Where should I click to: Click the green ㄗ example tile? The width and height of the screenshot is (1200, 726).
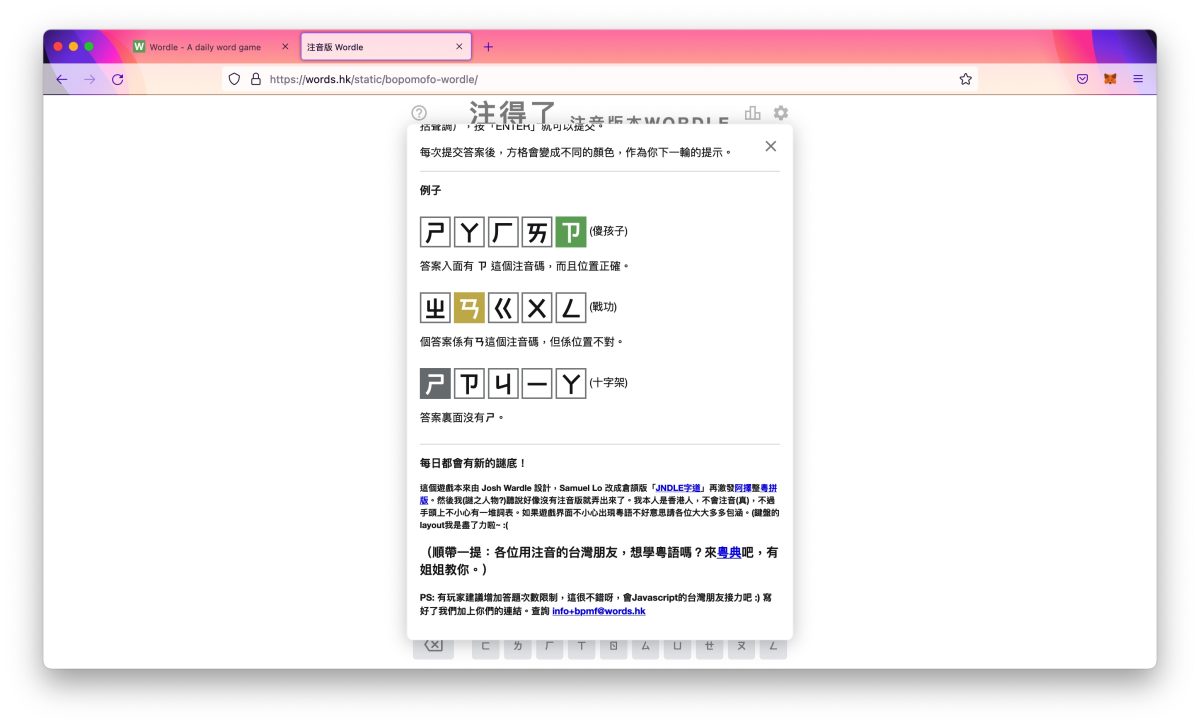pyautogui.click(x=571, y=232)
